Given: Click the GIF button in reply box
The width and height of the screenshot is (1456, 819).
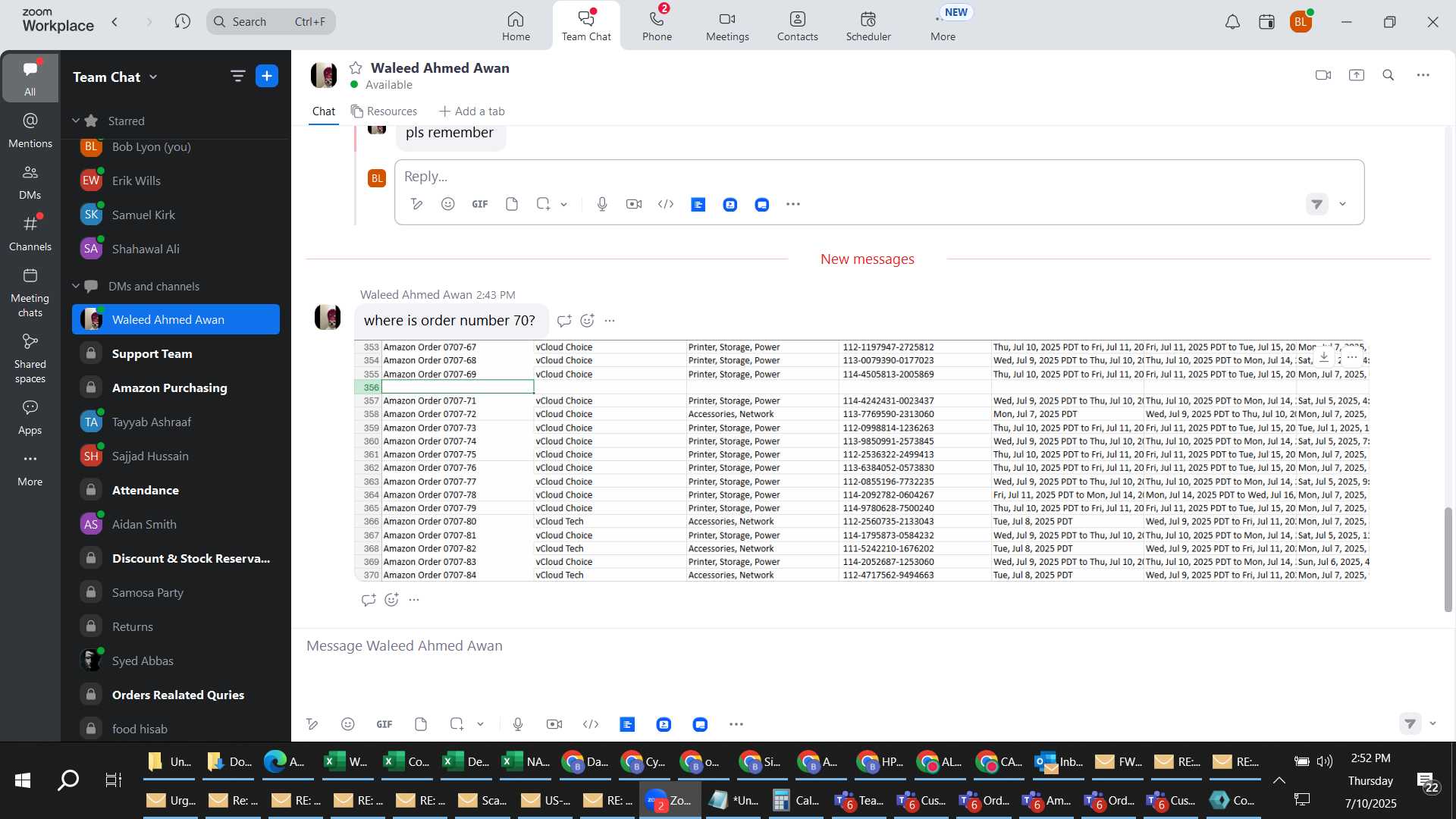Looking at the screenshot, I should pos(480,204).
